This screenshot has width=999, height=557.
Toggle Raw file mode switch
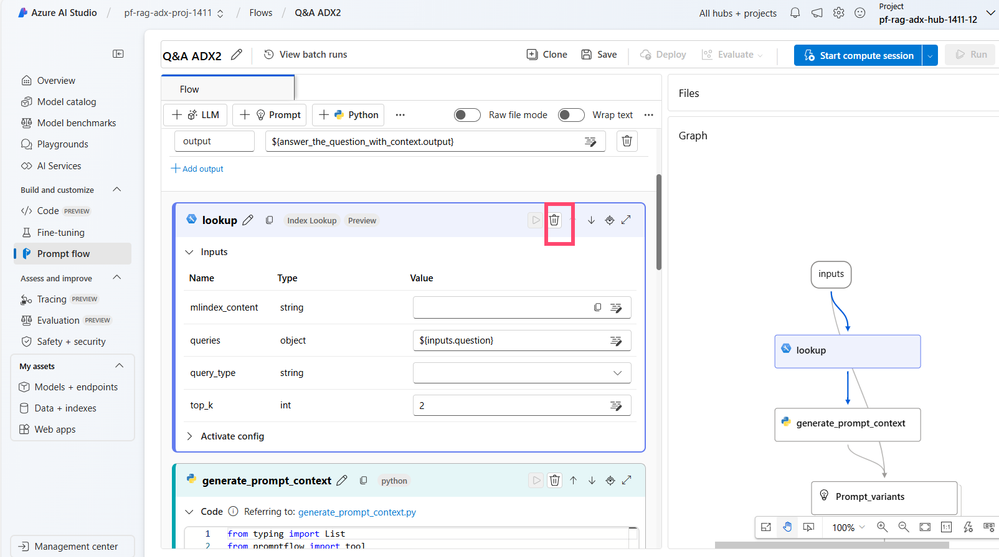click(x=467, y=115)
